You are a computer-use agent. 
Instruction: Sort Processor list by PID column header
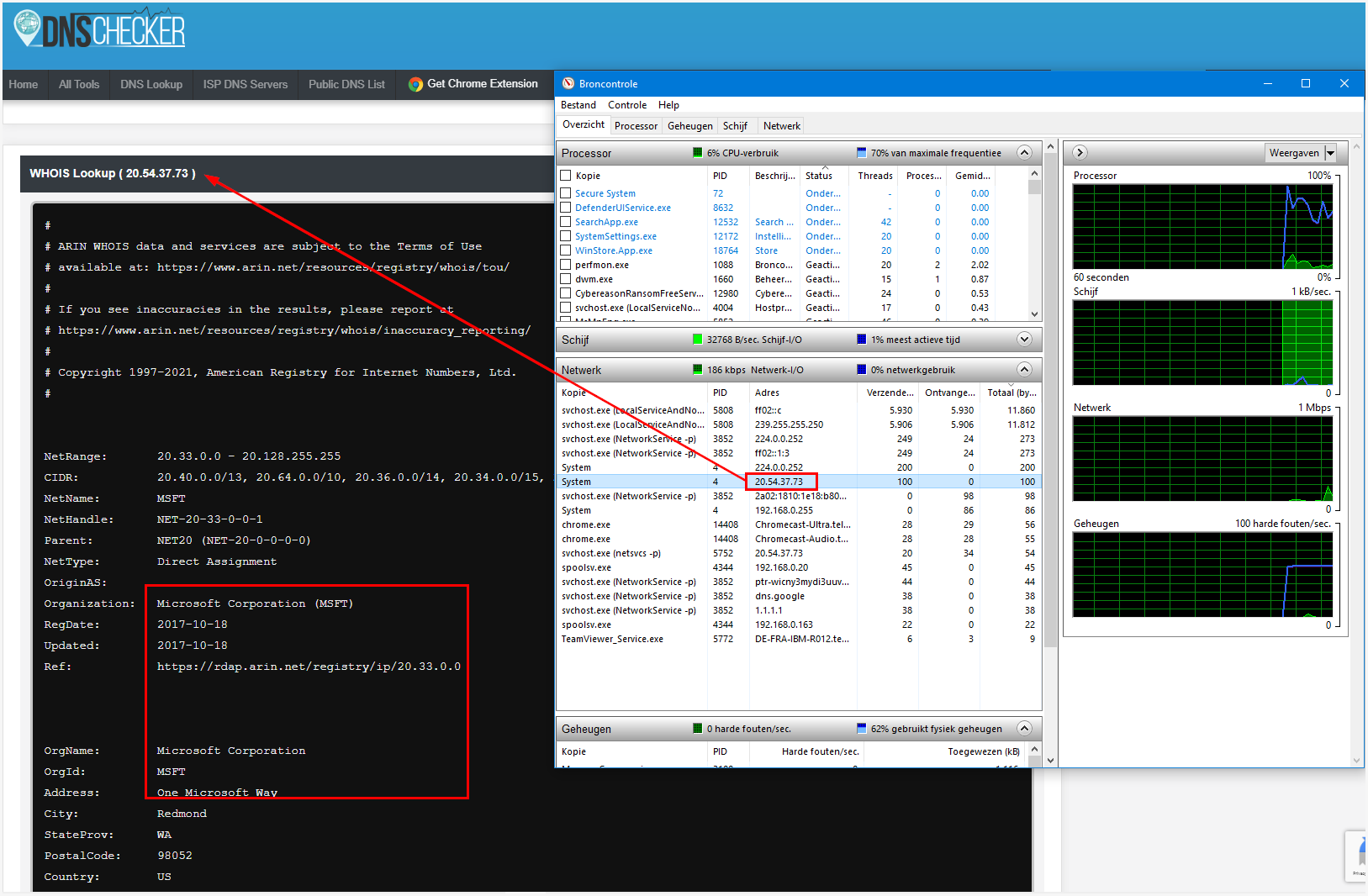[728, 176]
